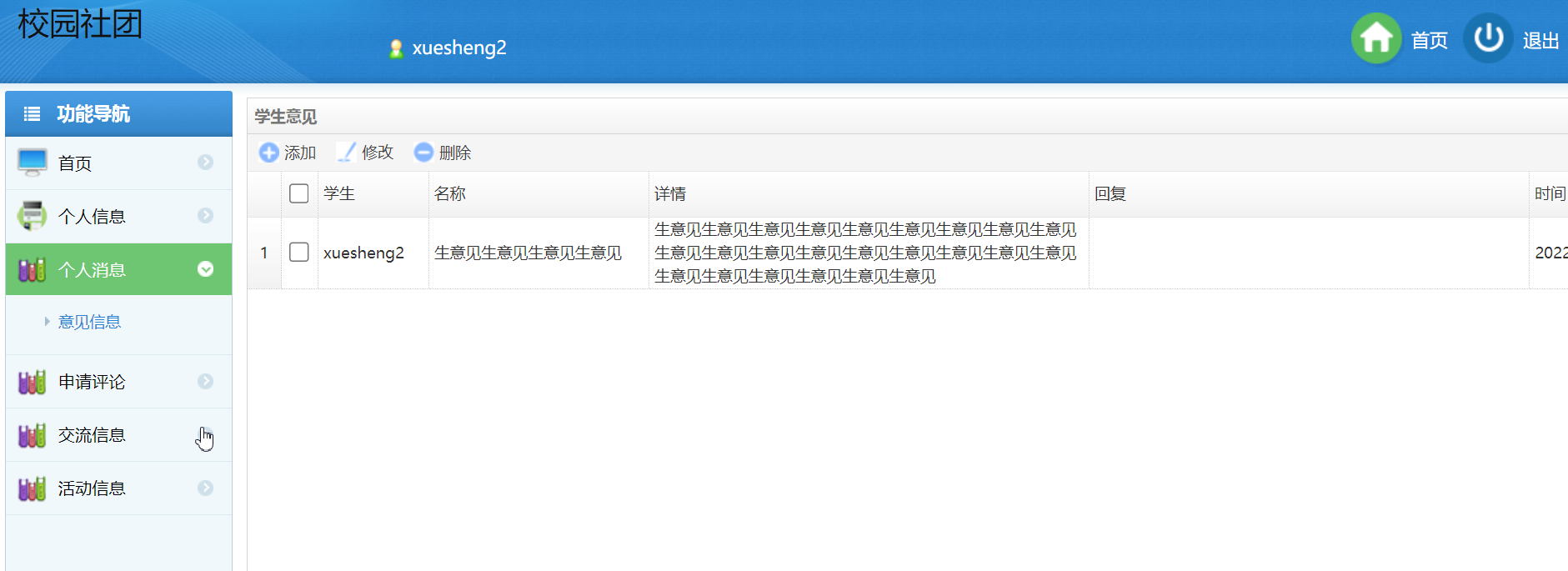Click the 修改 button label
The width and height of the screenshot is (1568, 571).
378,153
